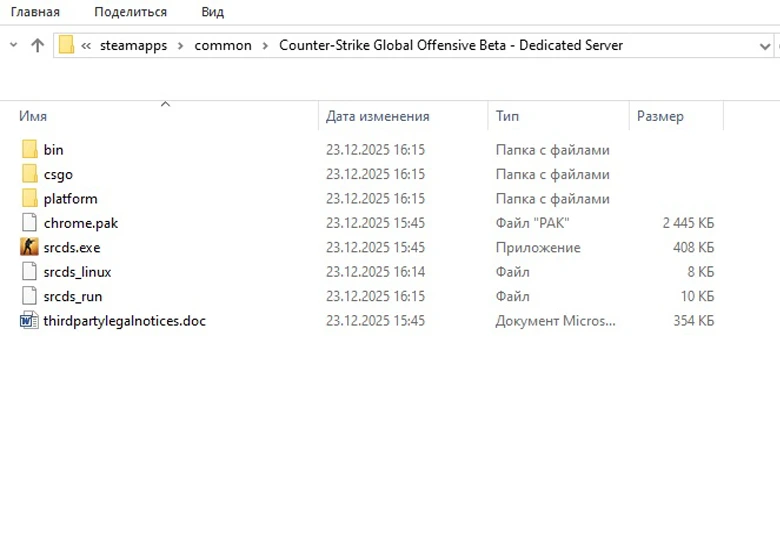
Task: Click the common breadcrumb segment
Action: [223, 46]
